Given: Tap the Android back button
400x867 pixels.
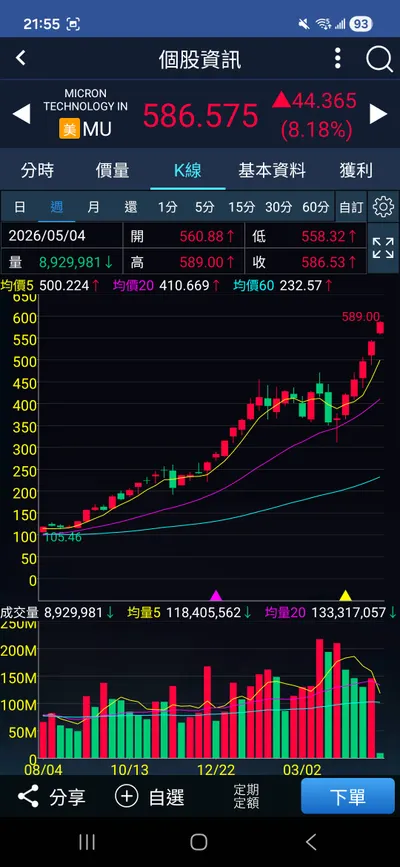Looking at the screenshot, I should click(311, 842).
